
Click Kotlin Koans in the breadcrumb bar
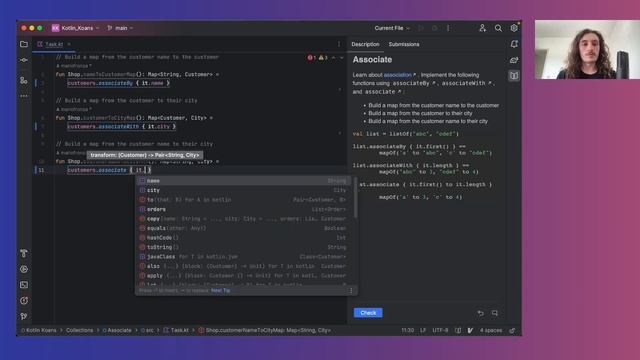39,331
